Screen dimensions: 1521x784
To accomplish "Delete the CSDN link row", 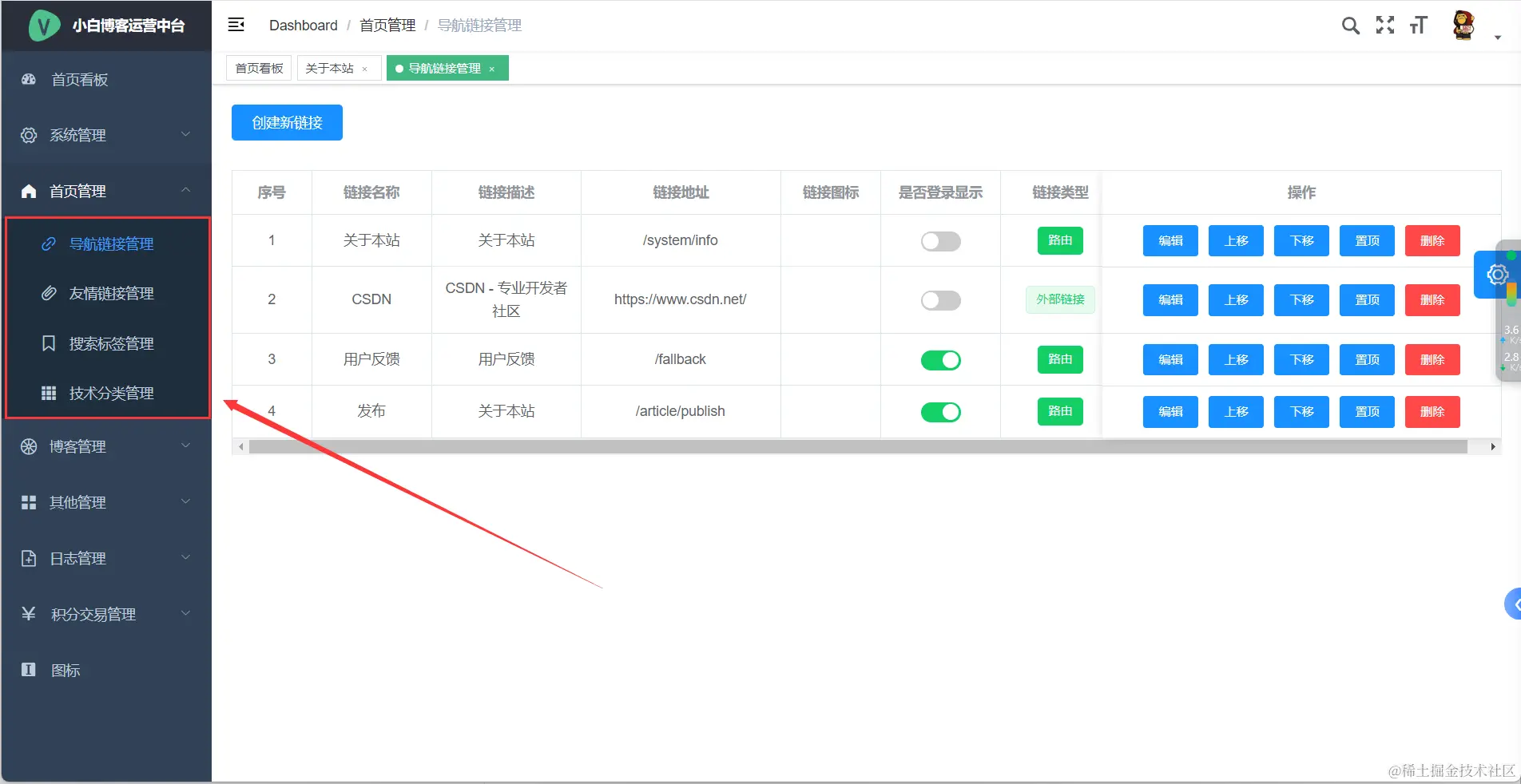I will (x=1432, y=299).
